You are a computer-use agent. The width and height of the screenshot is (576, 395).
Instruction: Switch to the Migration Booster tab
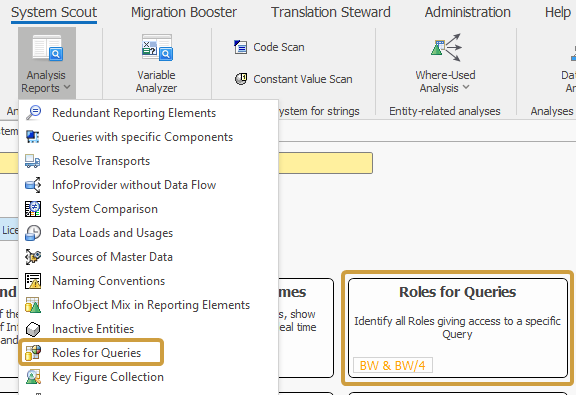point(184,12)
